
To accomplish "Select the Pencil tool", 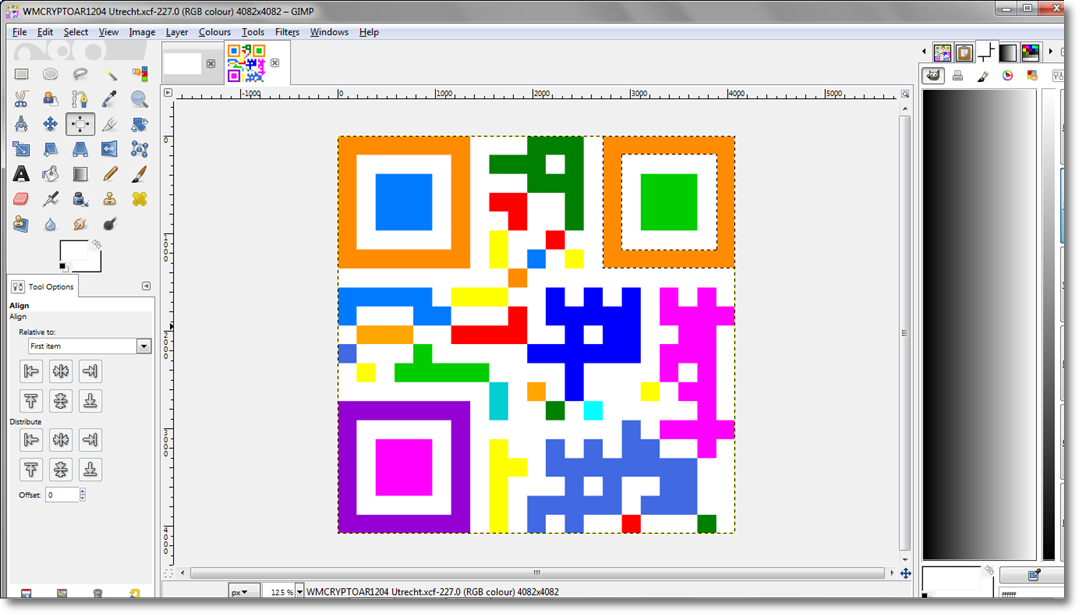I will point(110,174).
